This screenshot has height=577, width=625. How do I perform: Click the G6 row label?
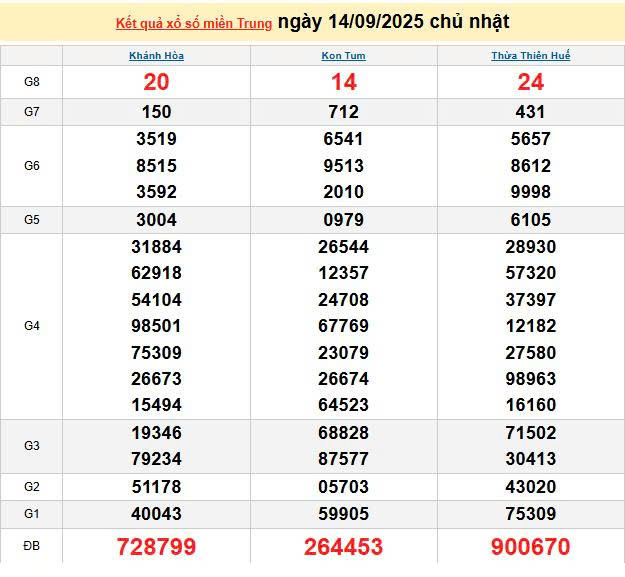31,166
